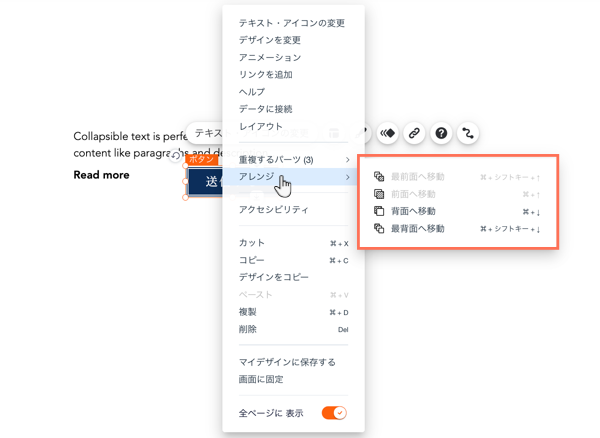Screen dimensions: 600x438
Task: Choose デザインを変更 in the context menu
Action: point(270,40)
